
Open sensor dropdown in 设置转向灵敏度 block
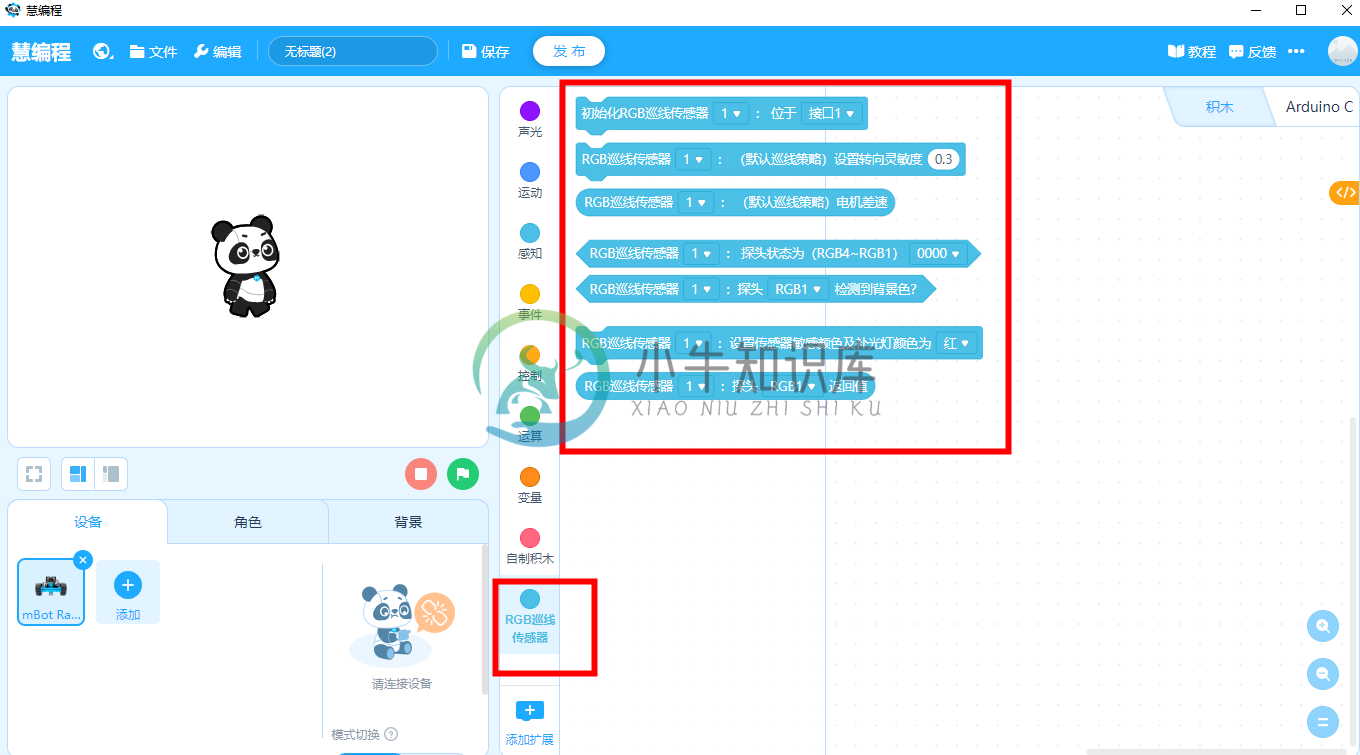[x=693, y=160]
